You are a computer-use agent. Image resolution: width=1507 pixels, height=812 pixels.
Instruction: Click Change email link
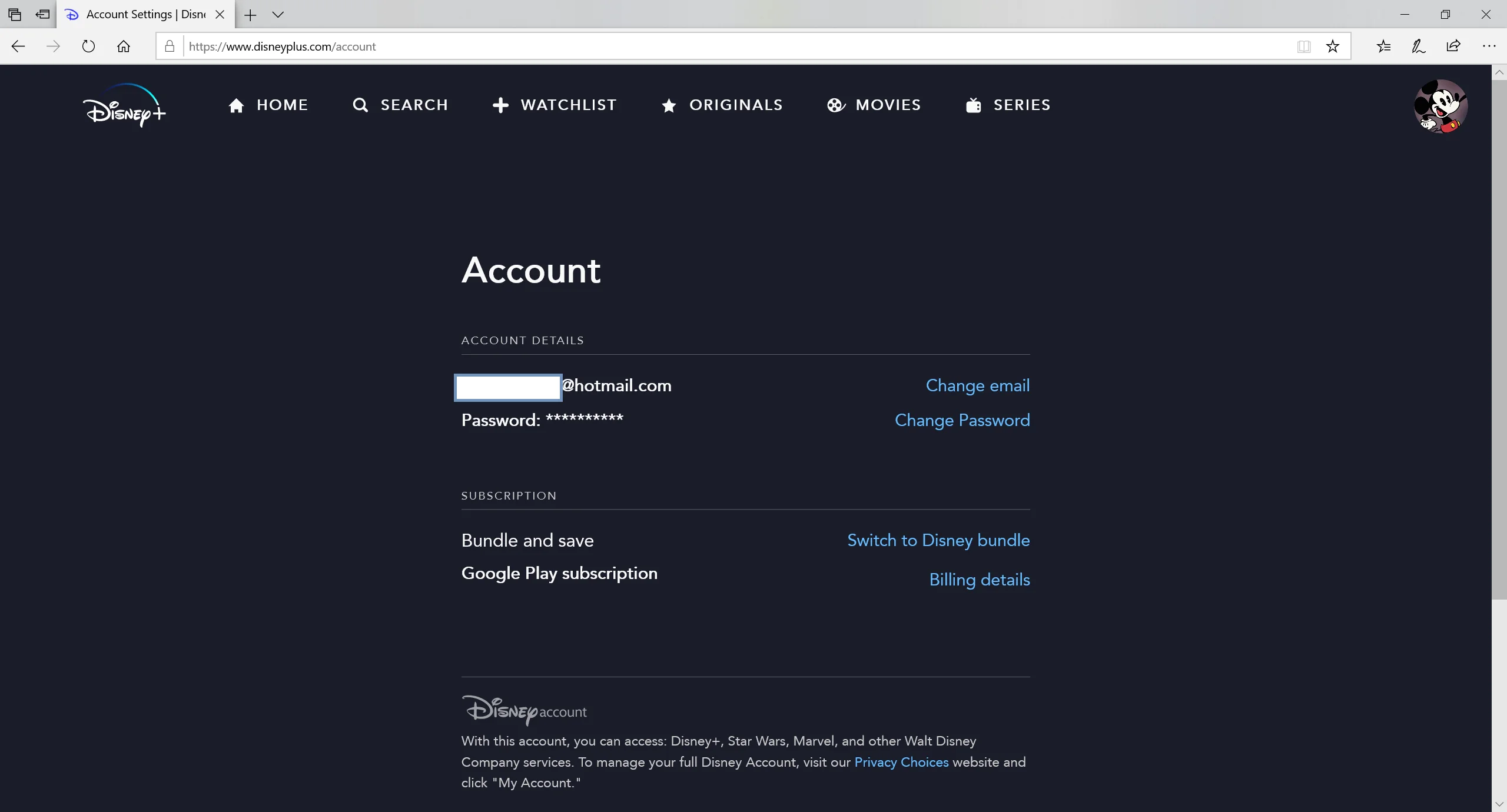click(x=978, y=385)
